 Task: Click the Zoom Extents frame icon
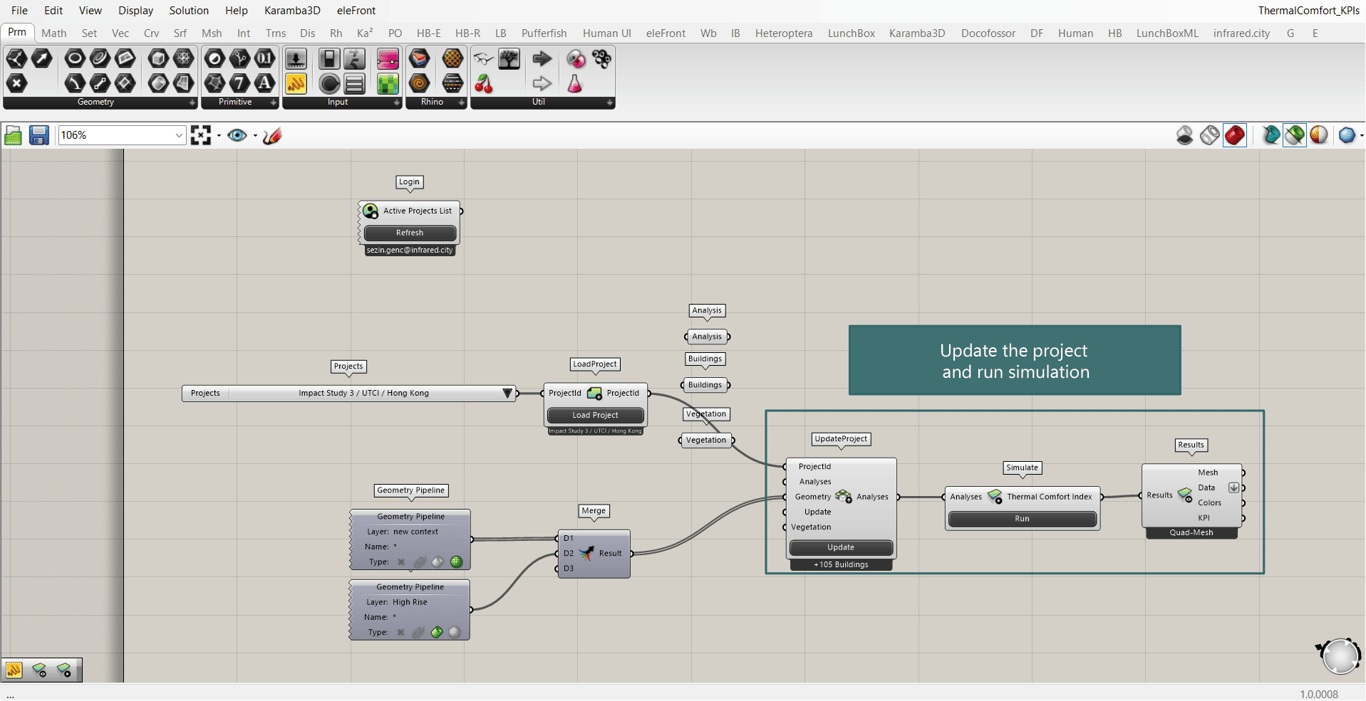click(201, 135)
